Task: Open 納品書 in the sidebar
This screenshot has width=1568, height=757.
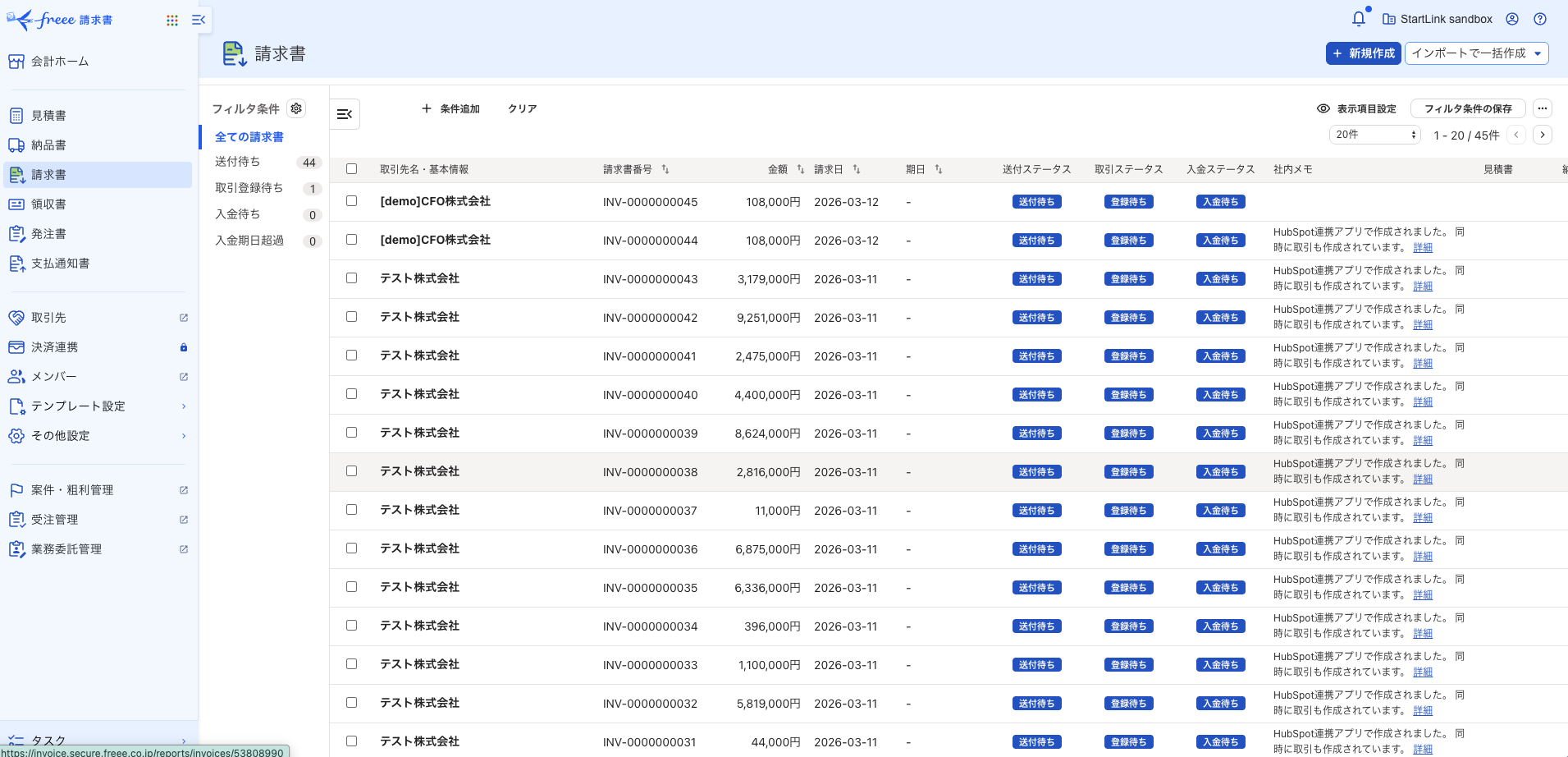Action: click(x=98, y=145)
